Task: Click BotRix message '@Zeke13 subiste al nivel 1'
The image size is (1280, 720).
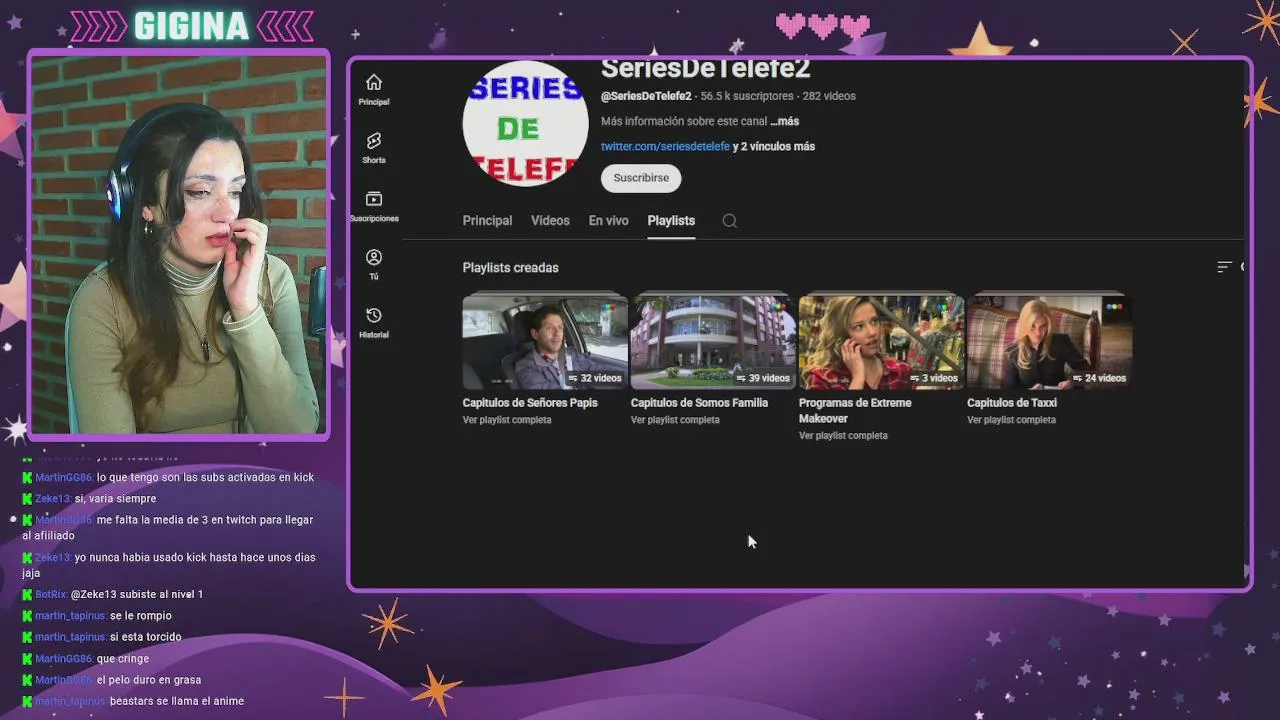Action: tap(137, 595)
